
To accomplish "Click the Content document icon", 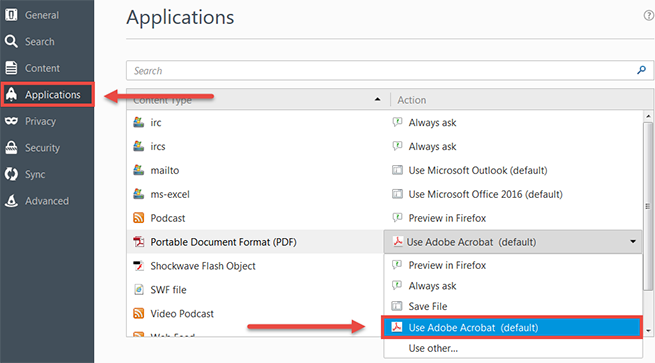I will [11, 68].
